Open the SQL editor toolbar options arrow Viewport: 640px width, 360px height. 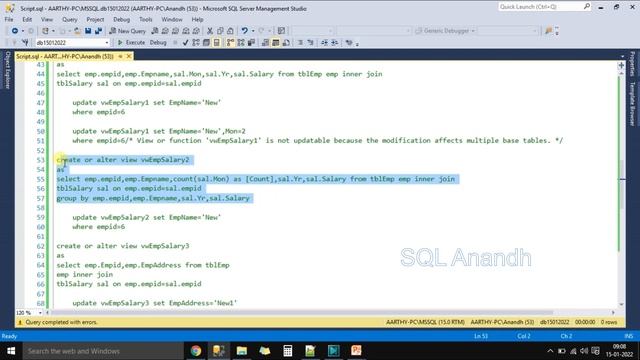357,43
